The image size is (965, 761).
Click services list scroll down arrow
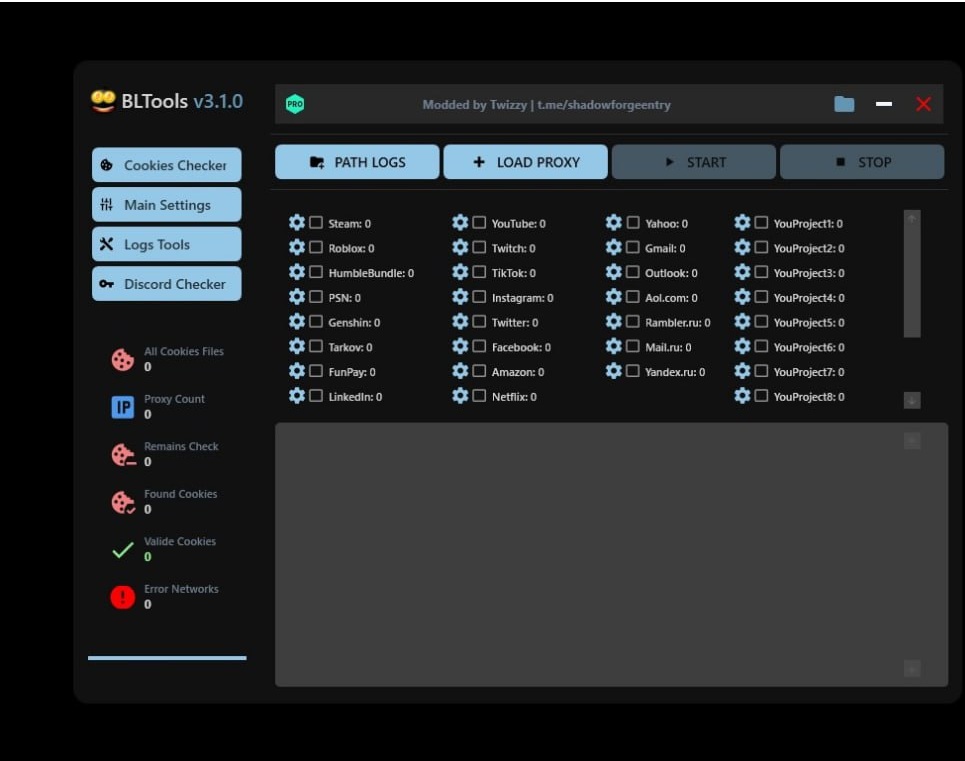[x=911, y=400]
